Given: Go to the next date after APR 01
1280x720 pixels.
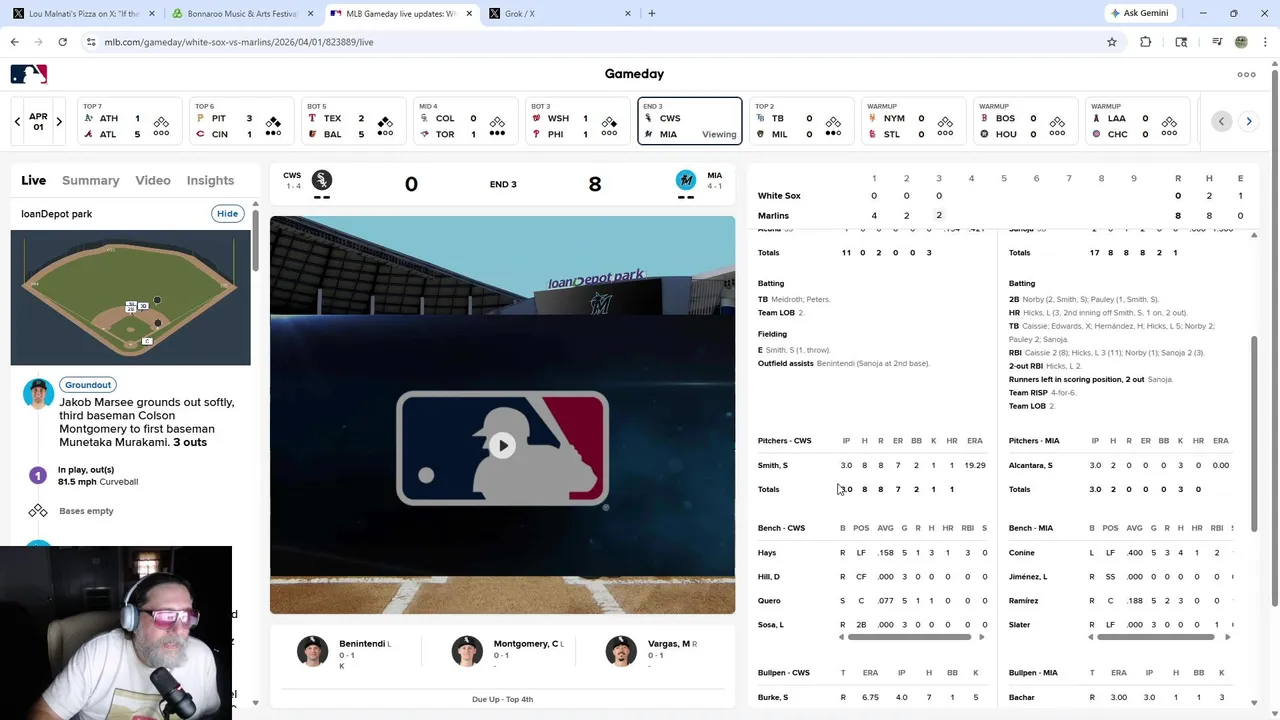Looking at the screenshot, I should 59,121.
